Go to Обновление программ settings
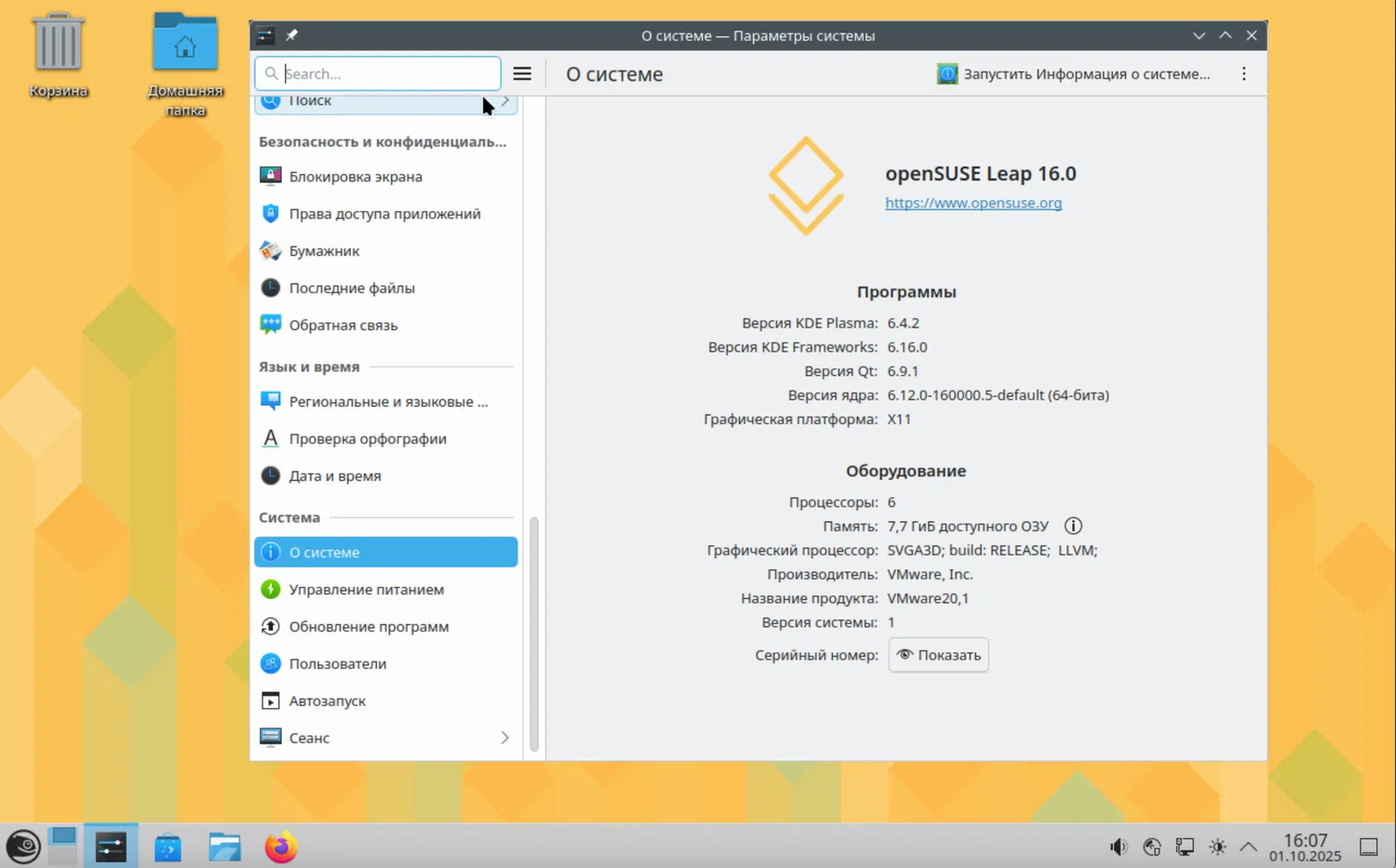Image resolution: width=1396 pixels, height=868 pixels. 385,627
